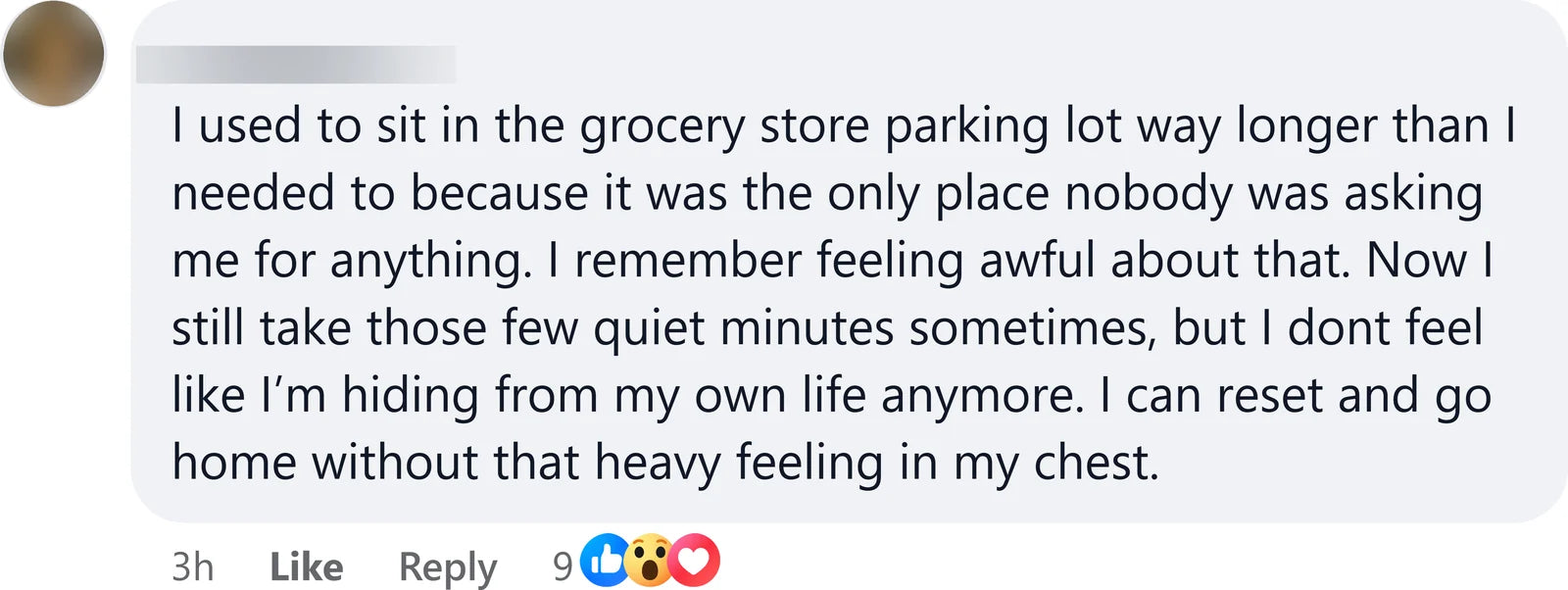Click the word "reset" in the comment
Image resolution: width=1568 pixels, height=590 pixels.
pos(1269,396)
